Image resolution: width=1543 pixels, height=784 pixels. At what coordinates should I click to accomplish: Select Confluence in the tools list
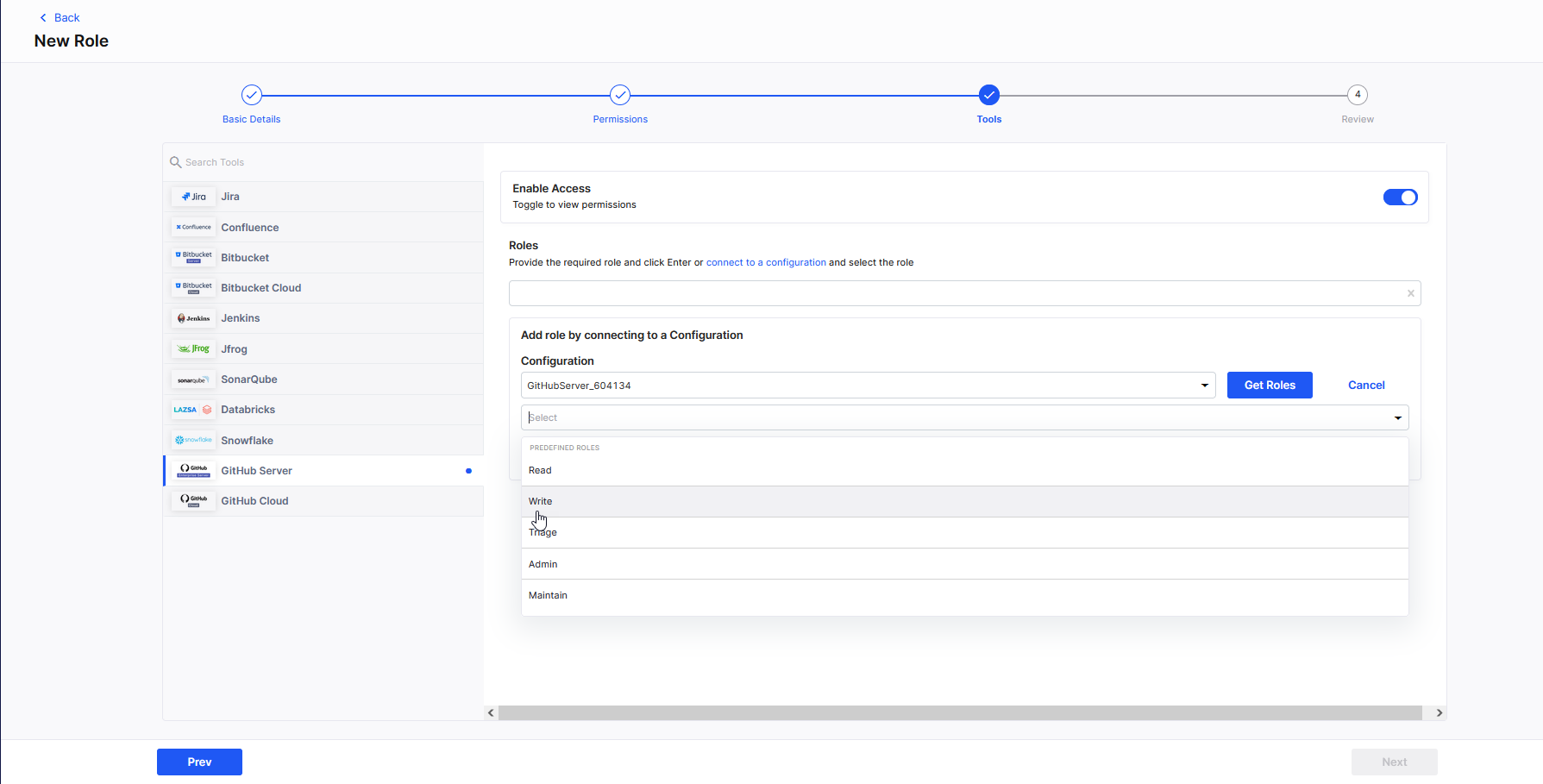(x=323, y=228)
